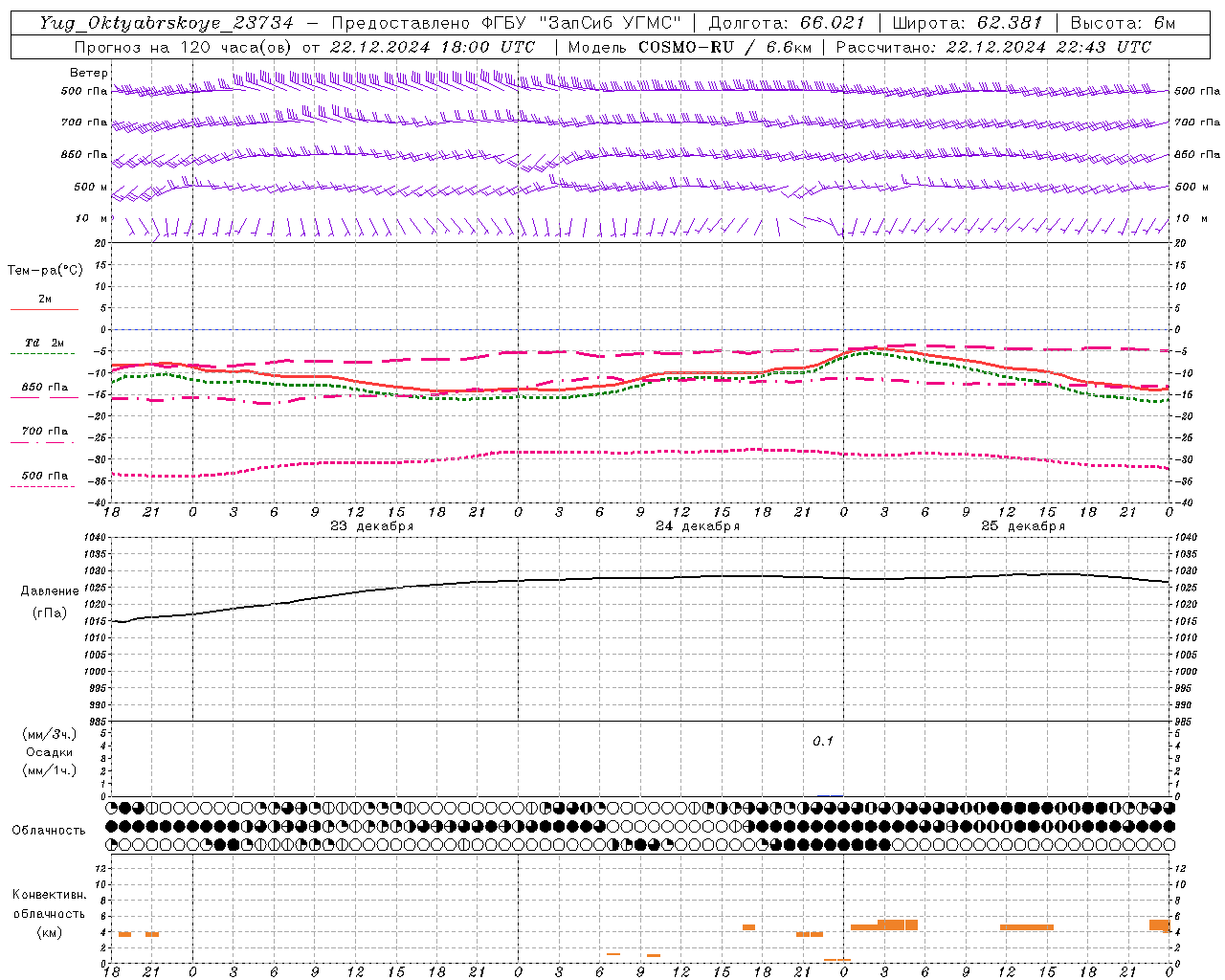The image size is (1225, 980).
Task: Click the Долгота: 66.021 header field
Action: point(787,23)
